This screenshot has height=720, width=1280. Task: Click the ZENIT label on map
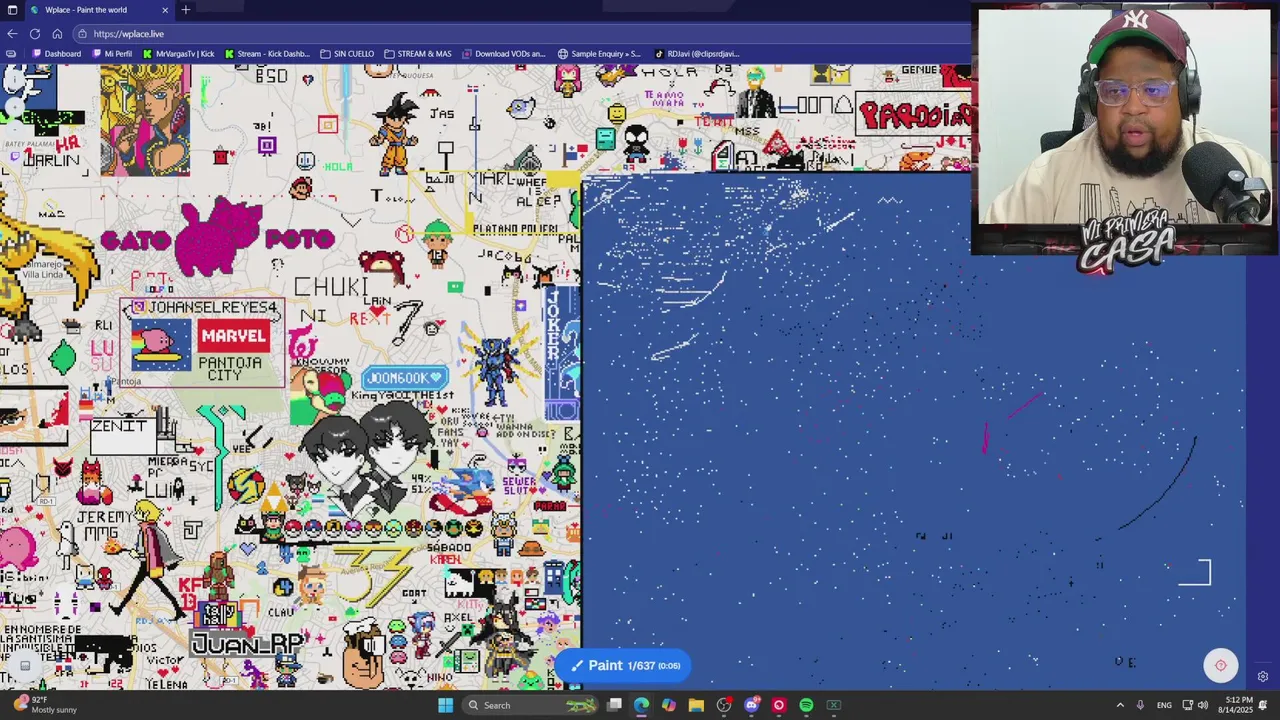119,426
